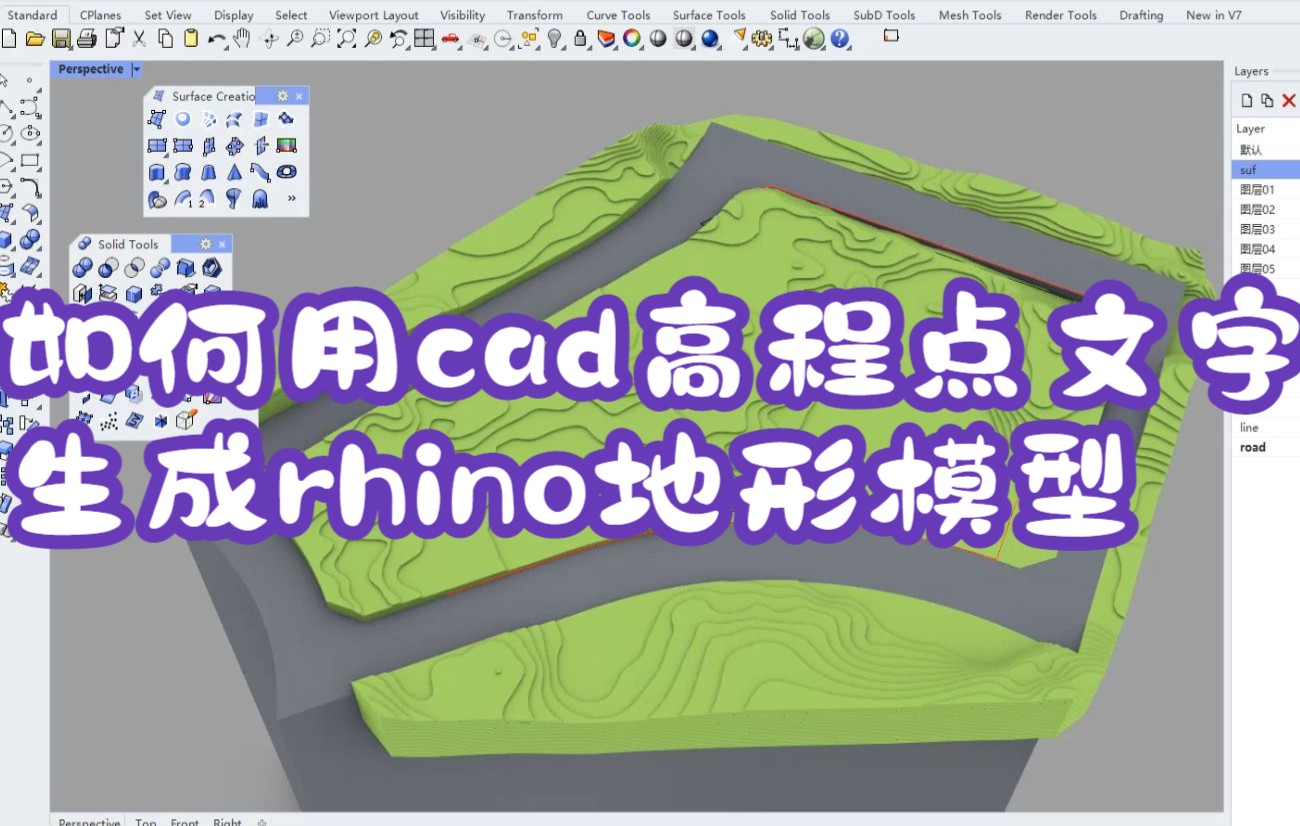This screenshot has width=1300, height=826.
Task: Open the Render Tools tab
Action: (x=1060, y=15)
